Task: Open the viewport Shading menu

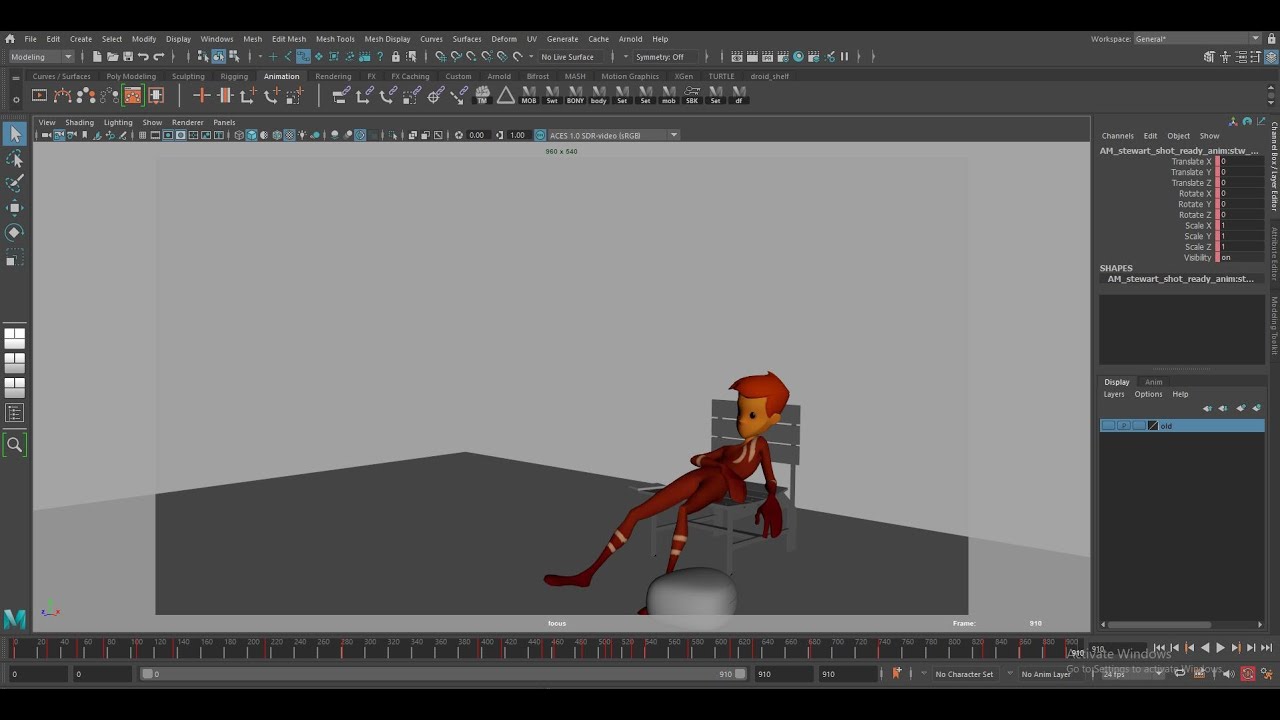Action: point(79,122)
